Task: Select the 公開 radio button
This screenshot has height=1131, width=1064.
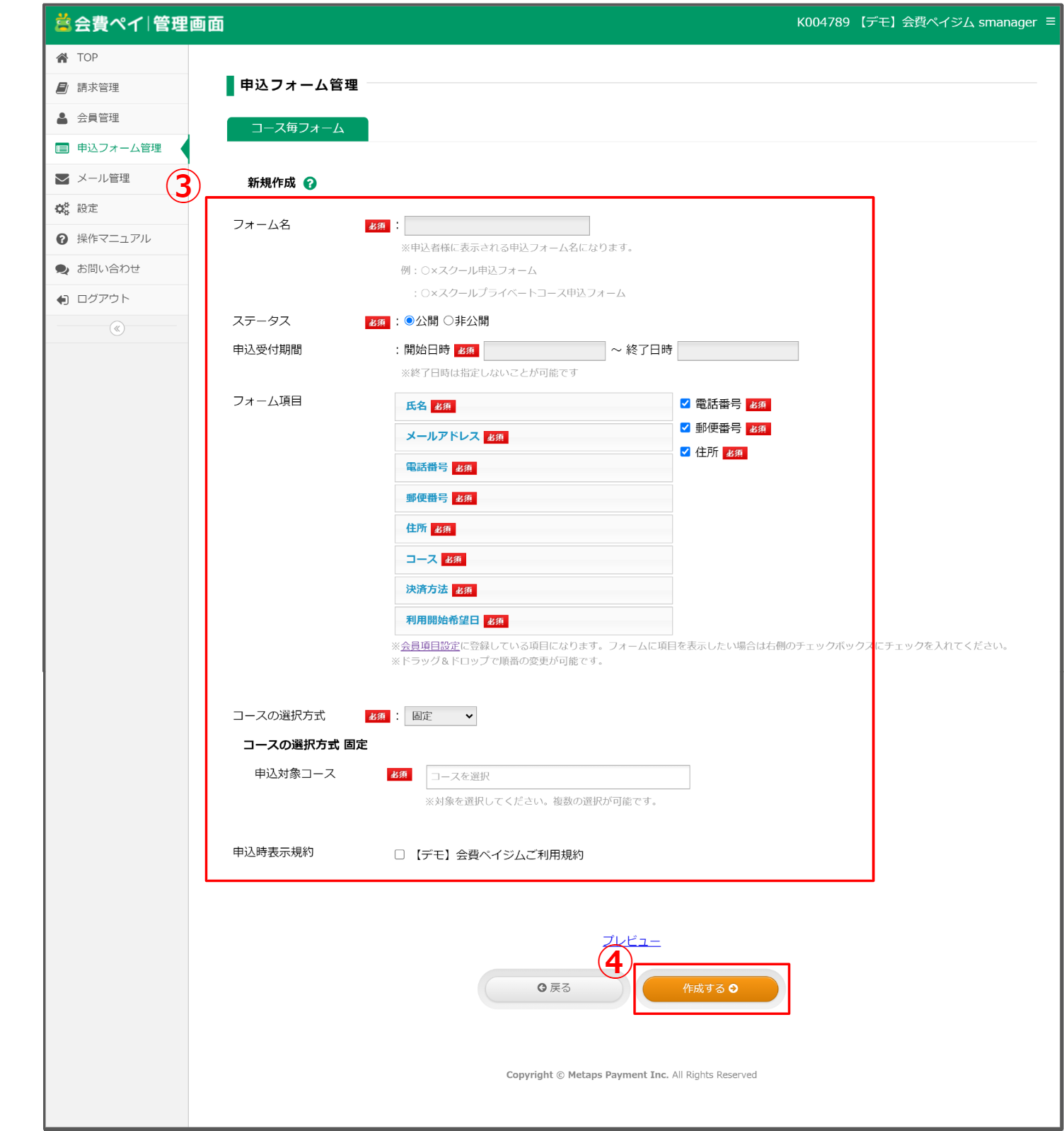Action: tap(410, 321)
